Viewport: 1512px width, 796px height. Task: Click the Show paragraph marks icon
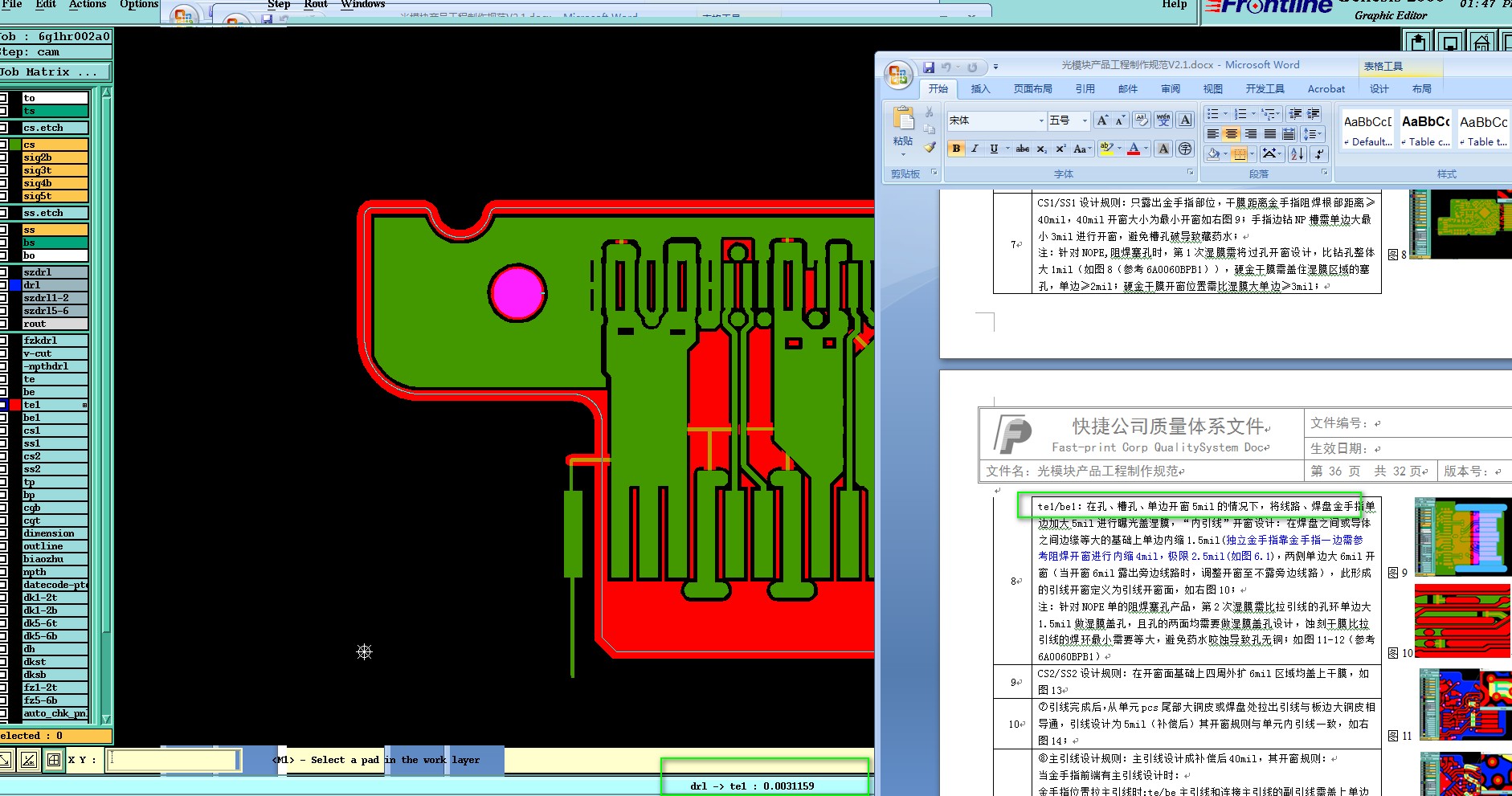tap(1320, 153)
